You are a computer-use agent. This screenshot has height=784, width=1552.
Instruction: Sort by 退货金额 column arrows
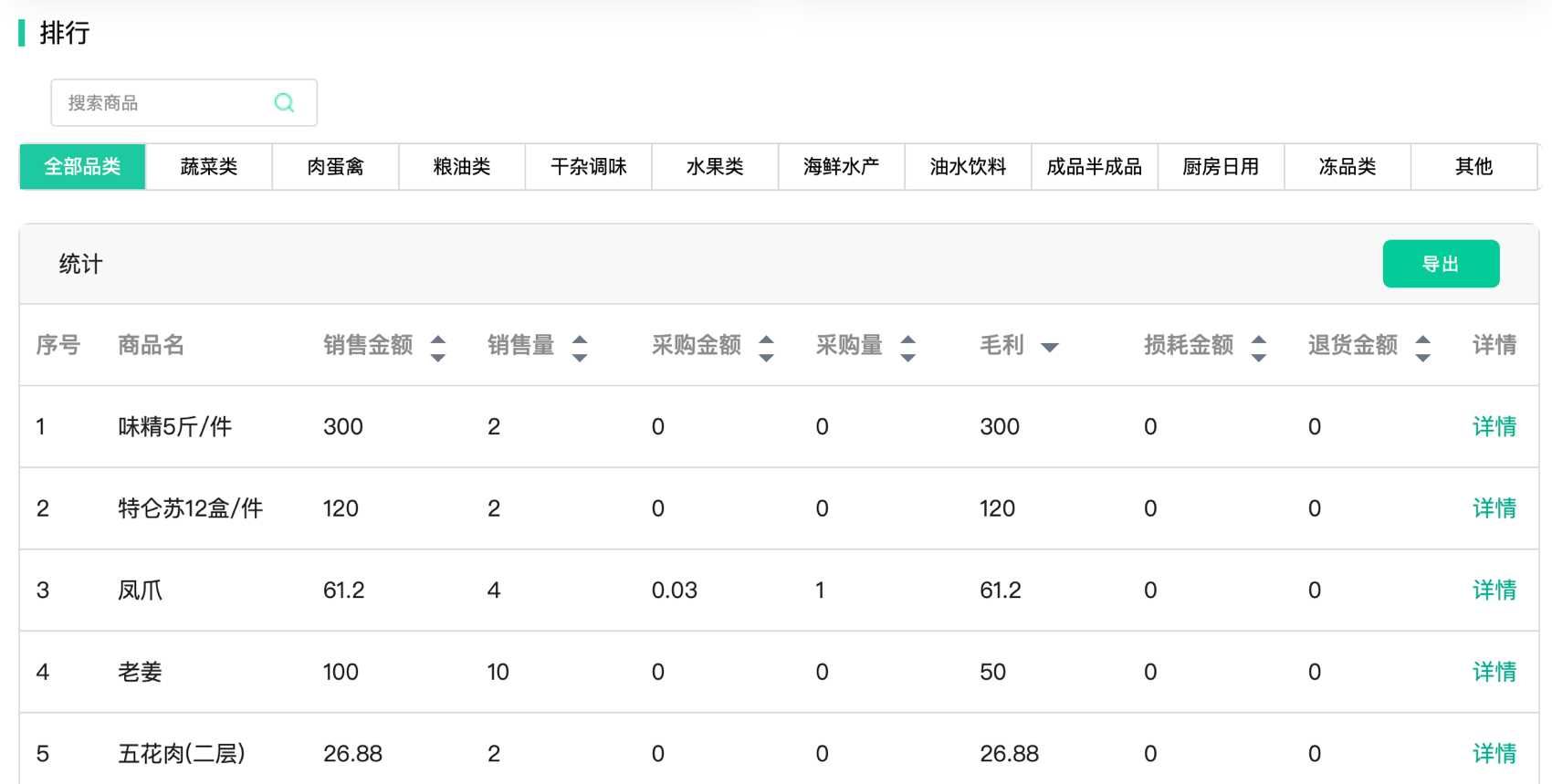tap(1422, 348)
